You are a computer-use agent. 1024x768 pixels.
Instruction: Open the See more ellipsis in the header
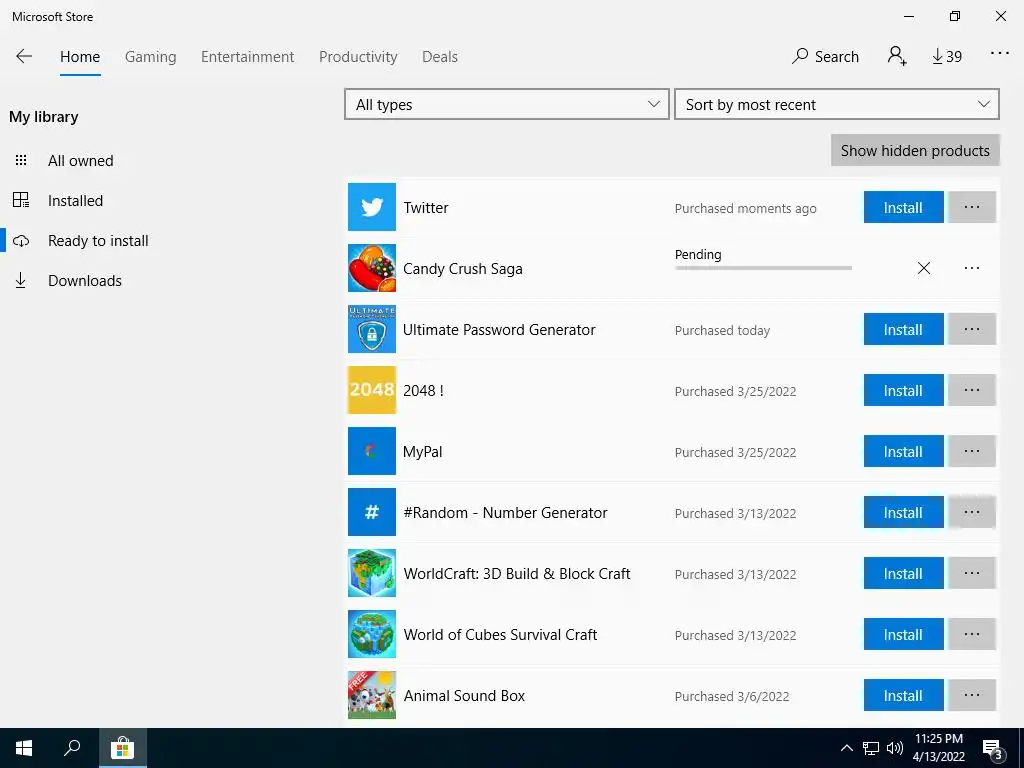(x=1000, y=54)
